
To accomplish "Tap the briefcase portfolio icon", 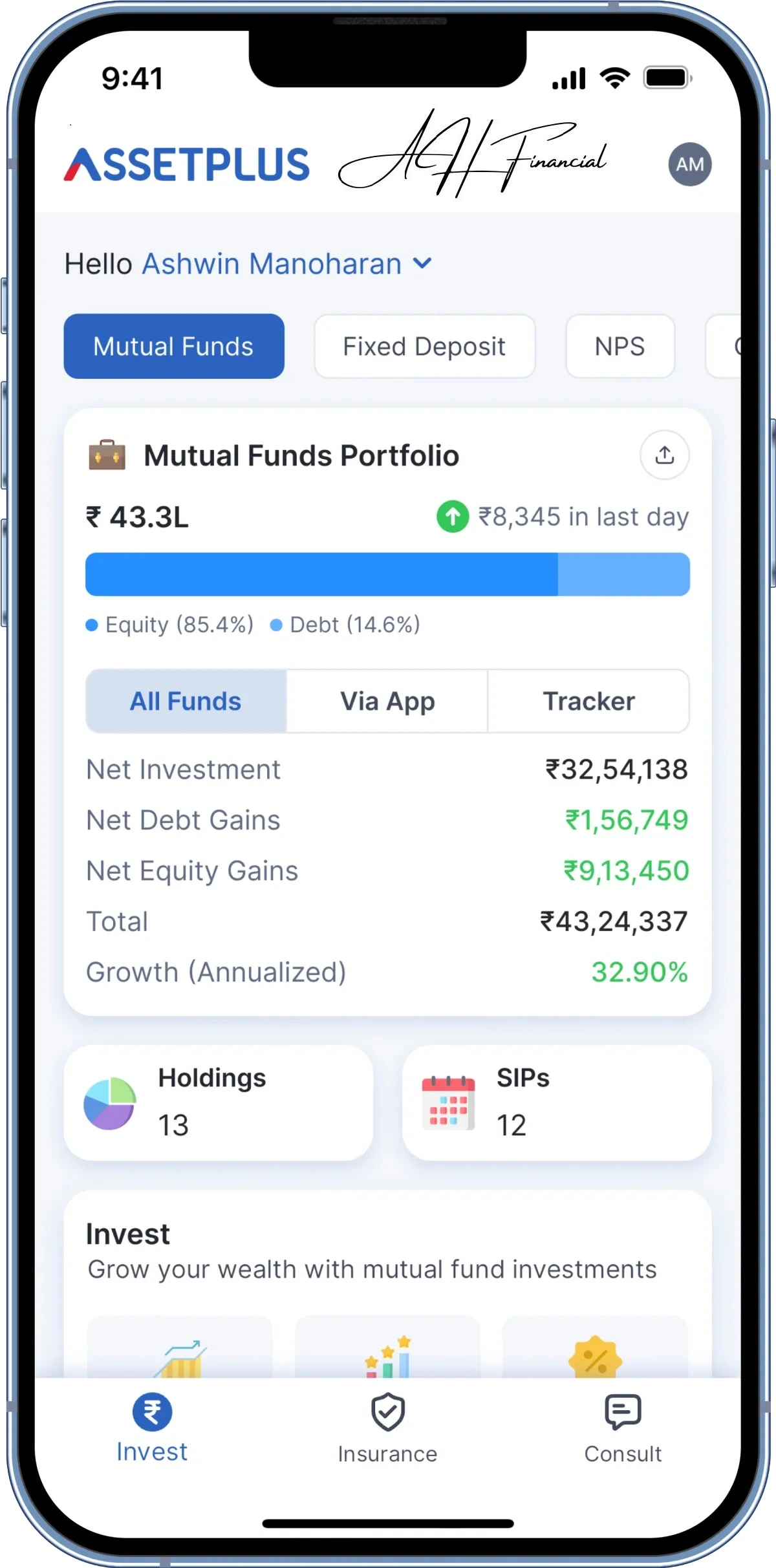I will [107, 455].
